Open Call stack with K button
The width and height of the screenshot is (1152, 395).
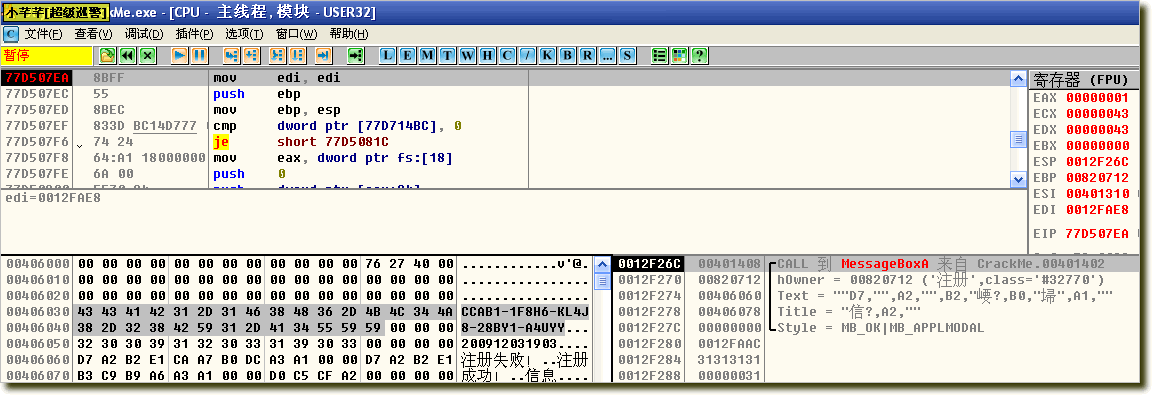[547, 55]
